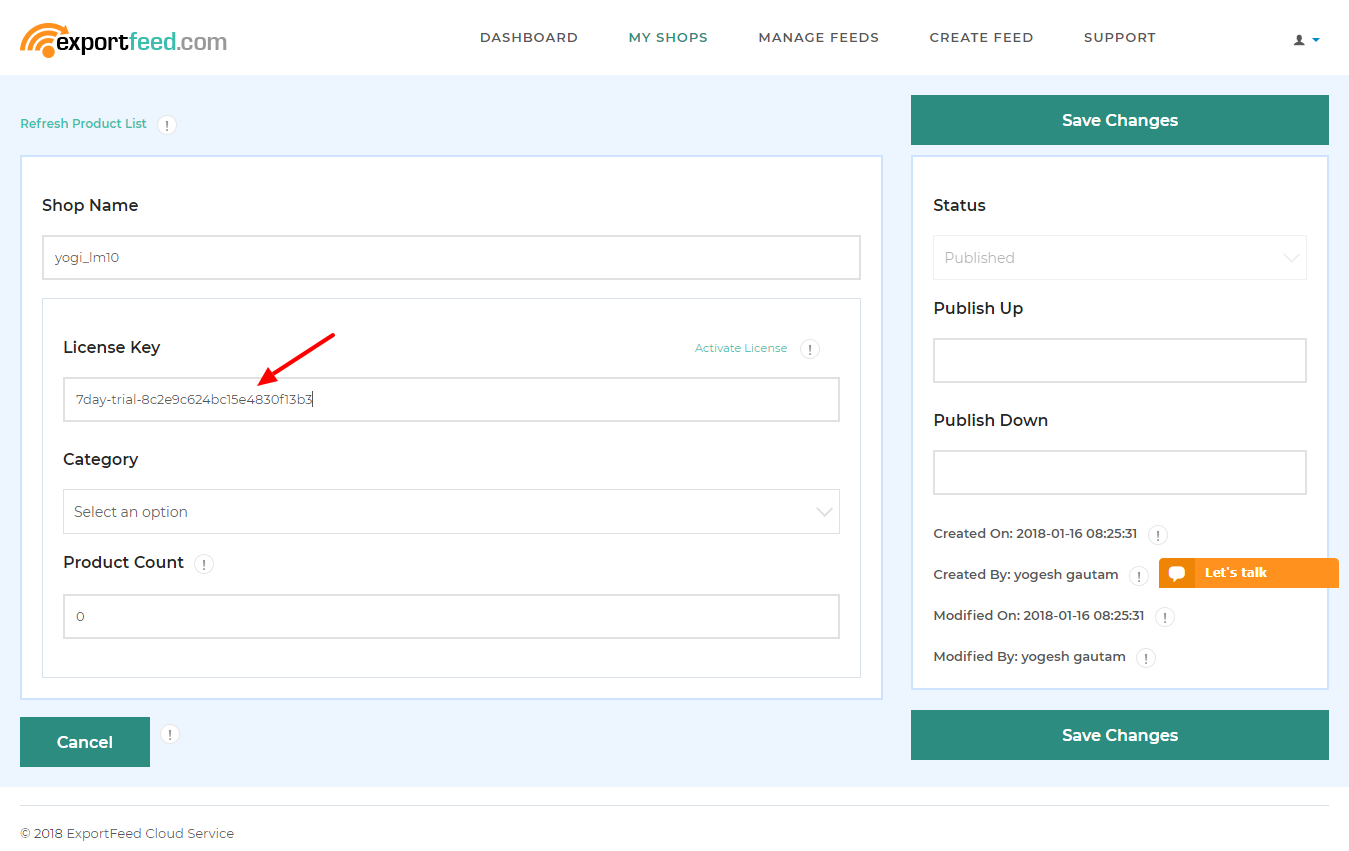This screenshot has height=851, width=1349.
Task: Click info icon next to Created On
Action: click(1158, 535)
